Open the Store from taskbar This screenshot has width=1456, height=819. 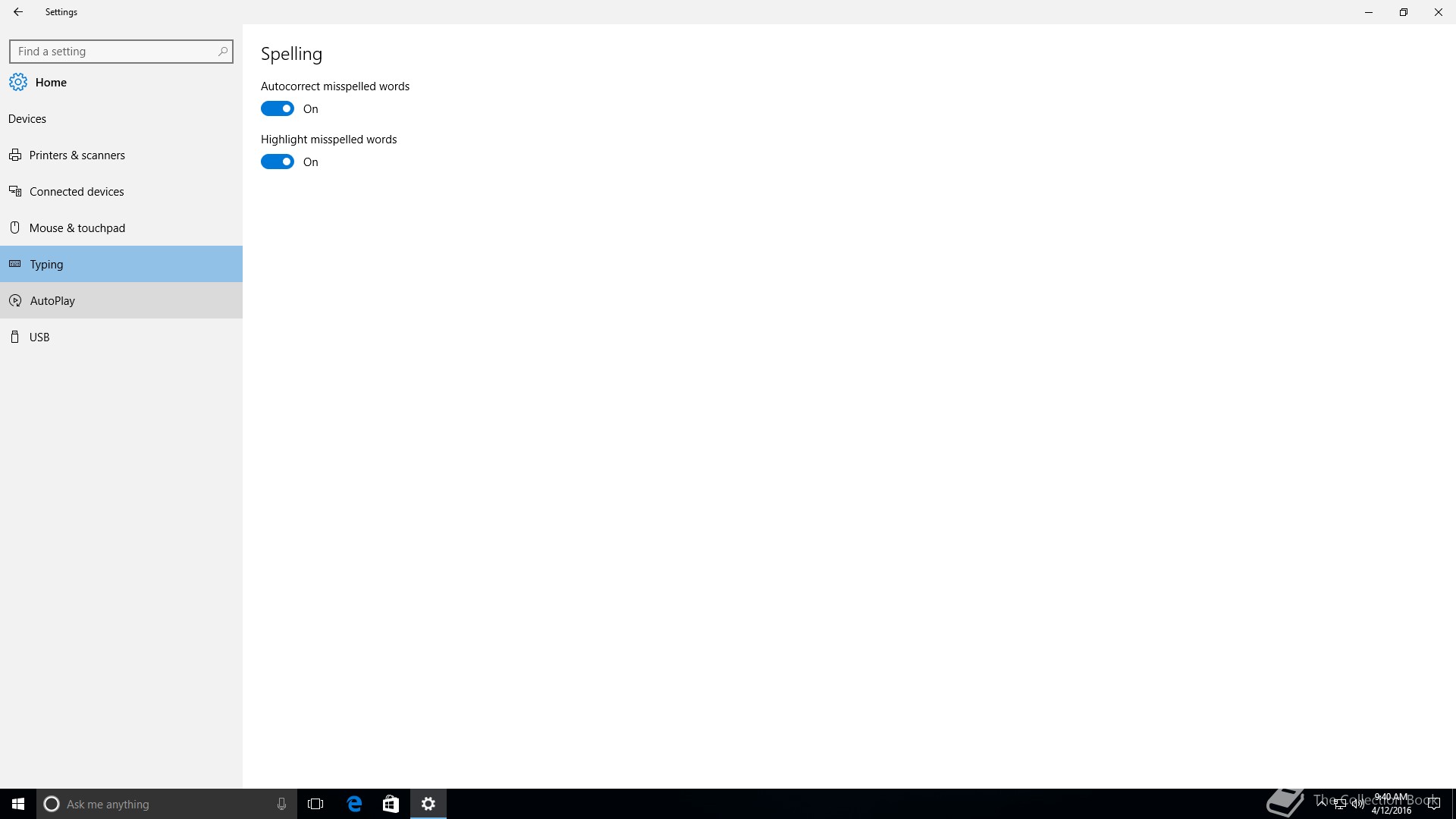(391, 804)
